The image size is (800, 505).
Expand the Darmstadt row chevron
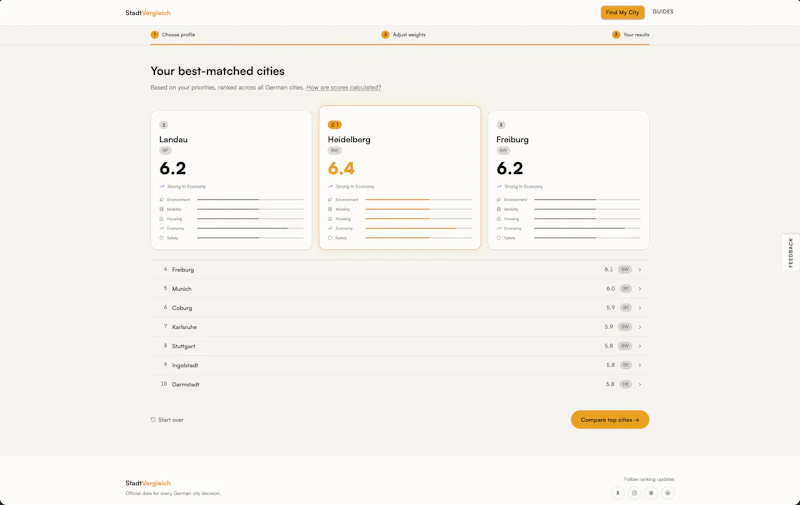pyautogui.click(x=640, y=384)
